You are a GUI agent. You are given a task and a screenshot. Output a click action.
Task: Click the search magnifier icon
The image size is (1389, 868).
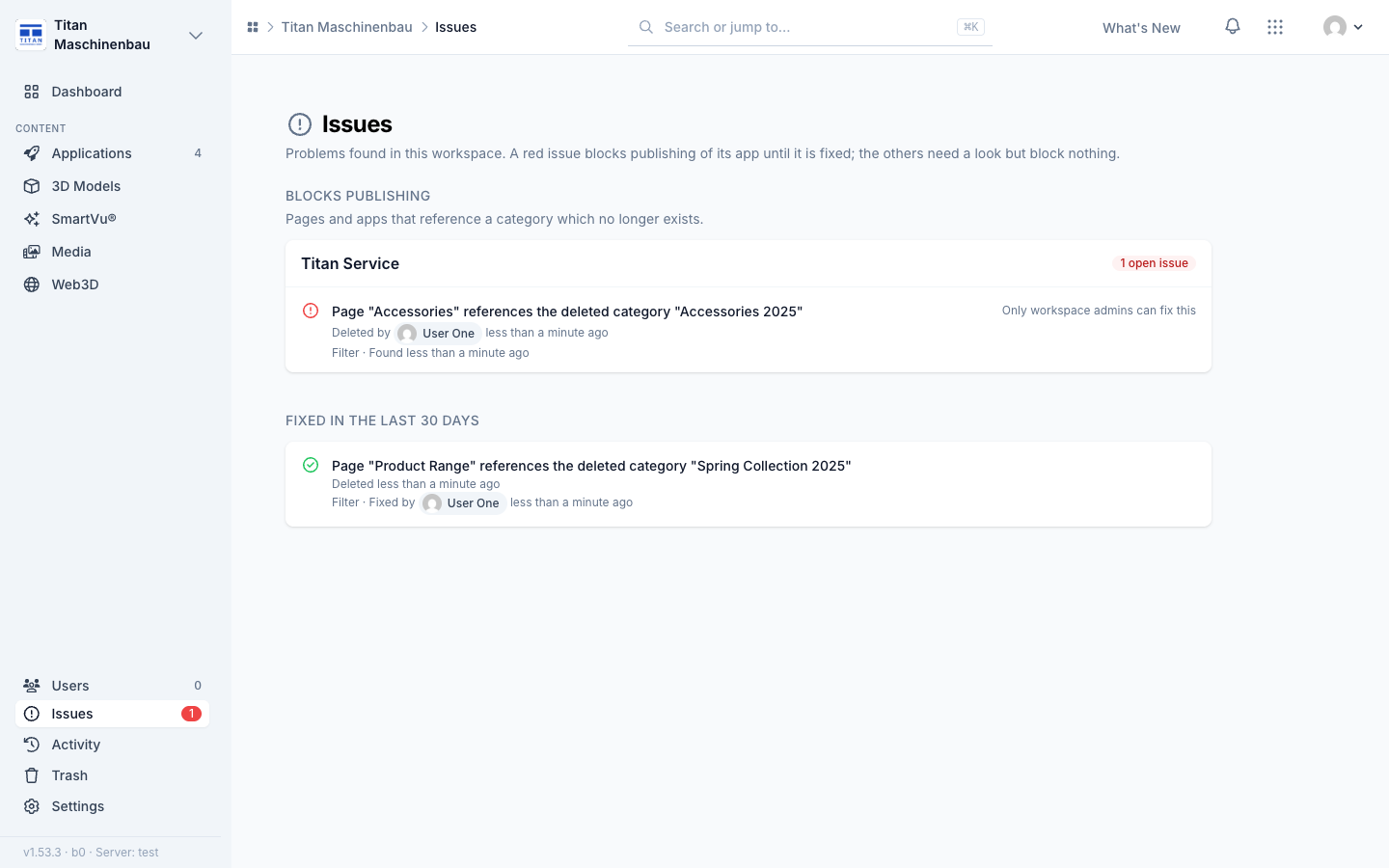646,27
